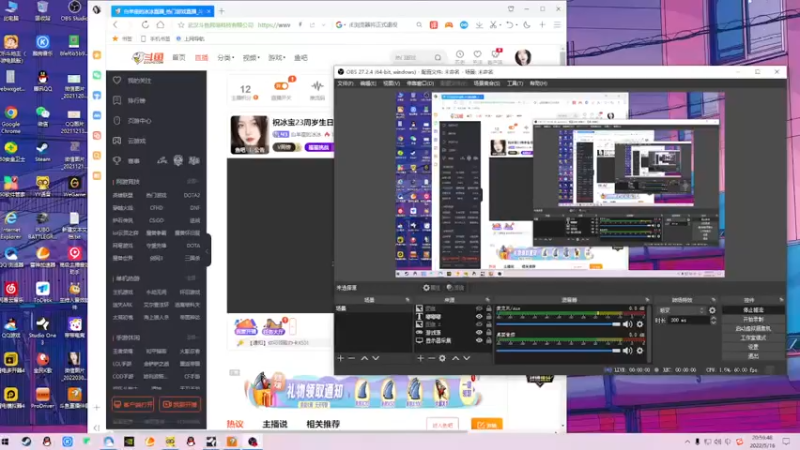Click OBS stop streaming button
This screenshot has height=450, width=800.
tap(753, 310)
